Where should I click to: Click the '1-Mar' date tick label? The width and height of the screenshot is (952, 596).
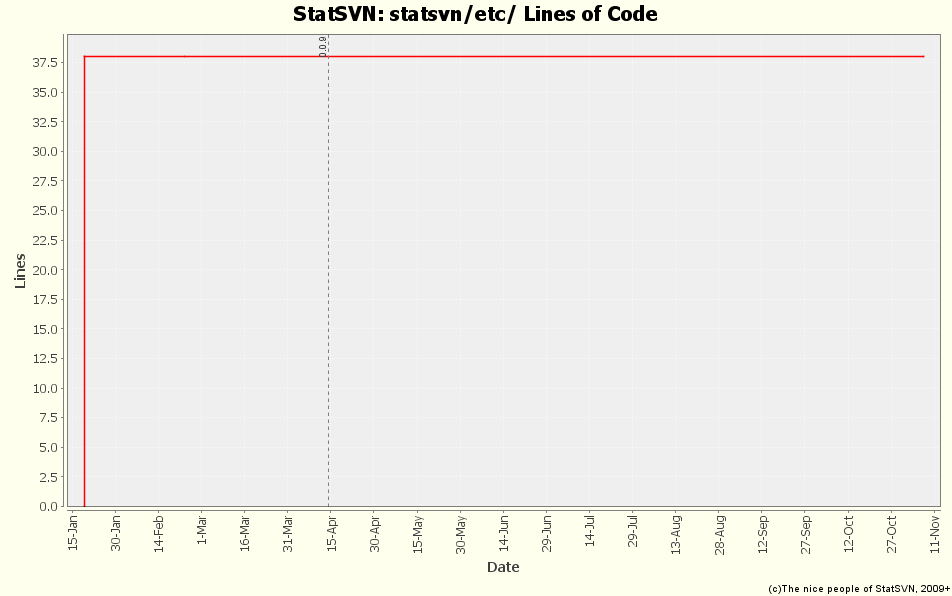tap(202, 530)
